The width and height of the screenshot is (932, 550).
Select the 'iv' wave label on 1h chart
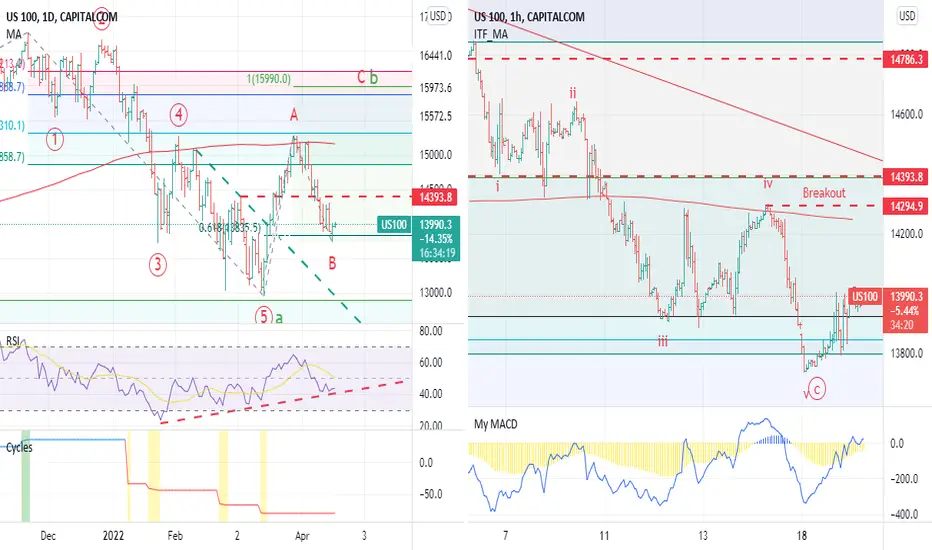[768, 184]
